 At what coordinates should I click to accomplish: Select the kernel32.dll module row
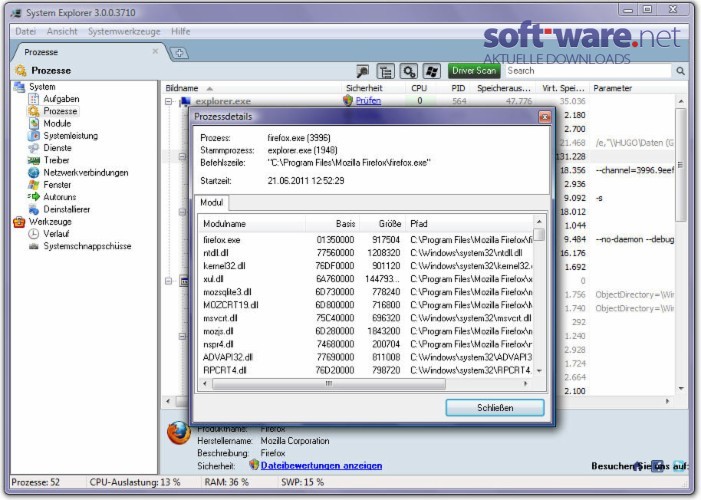(367, 266)
